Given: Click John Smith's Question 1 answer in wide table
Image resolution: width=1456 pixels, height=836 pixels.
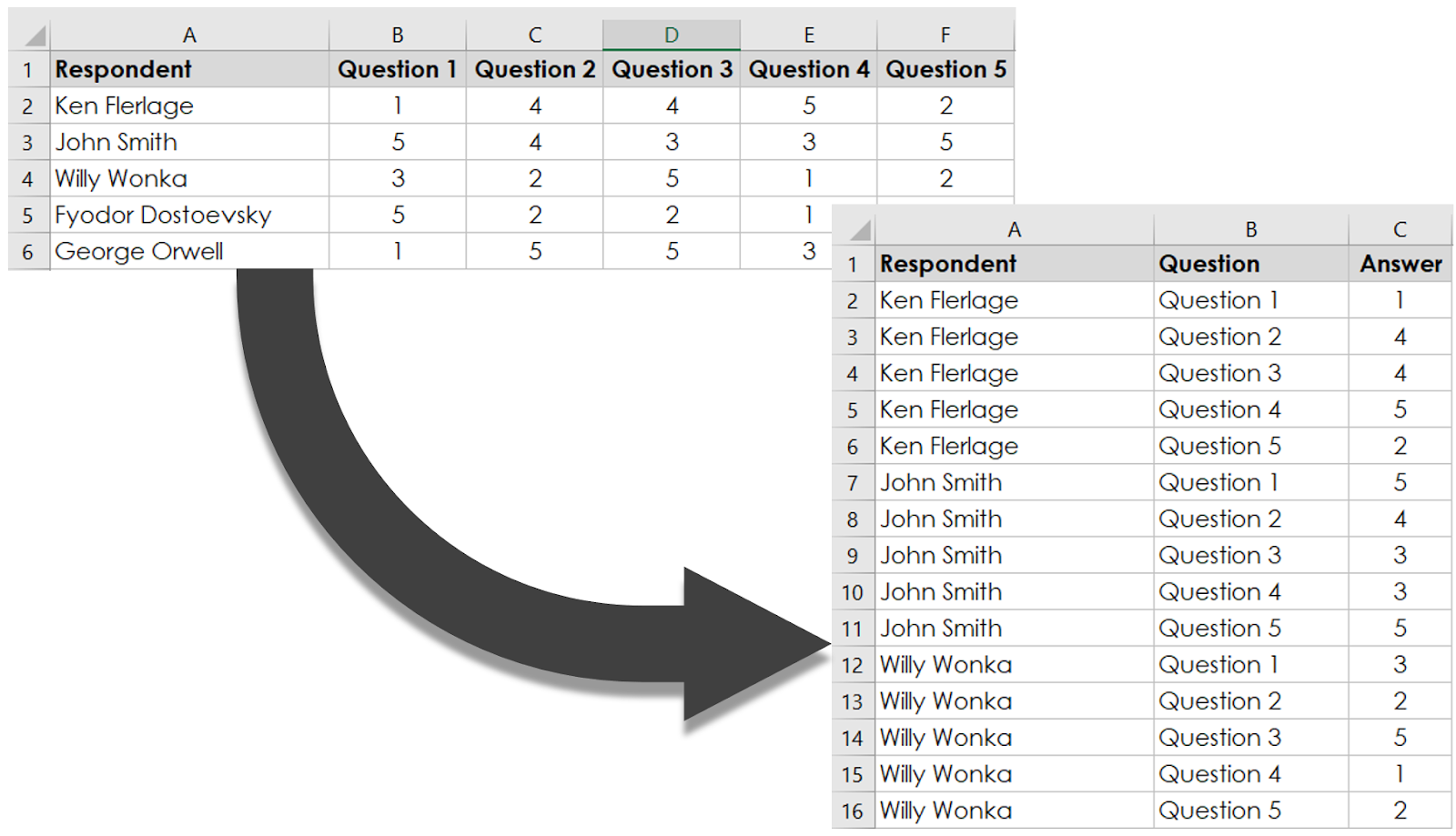Looking at the screenshot, I should pyautogui.click(x=398, y=142).
